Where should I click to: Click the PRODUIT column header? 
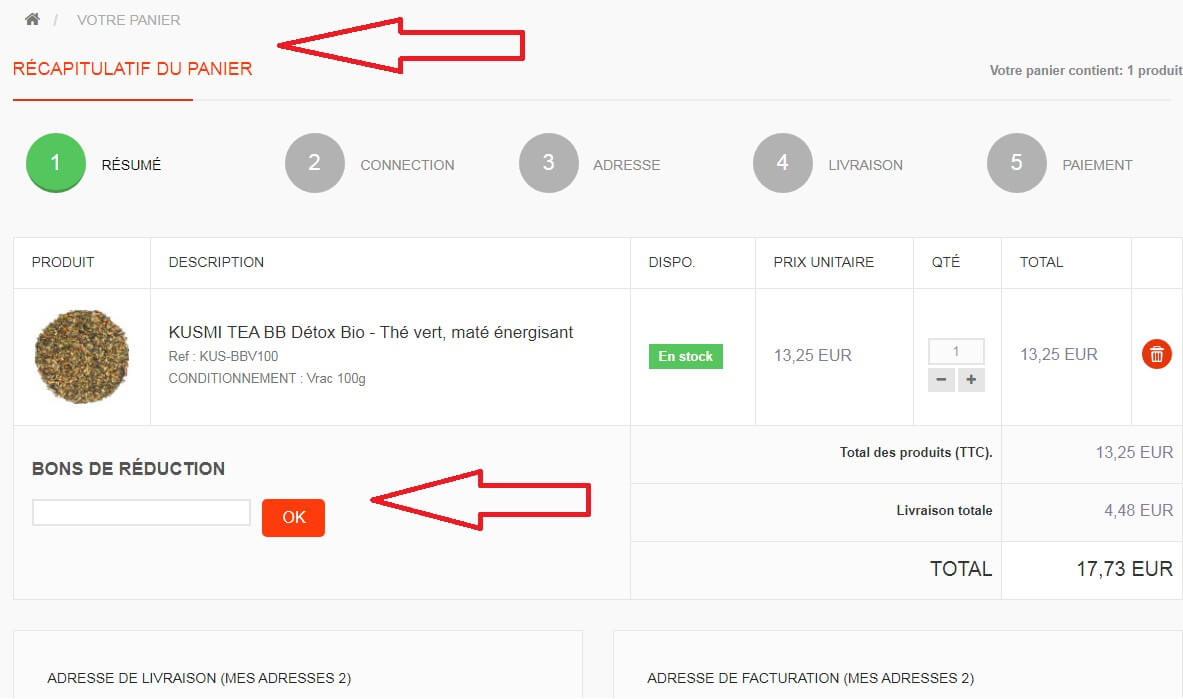click(x=63, y=262)
